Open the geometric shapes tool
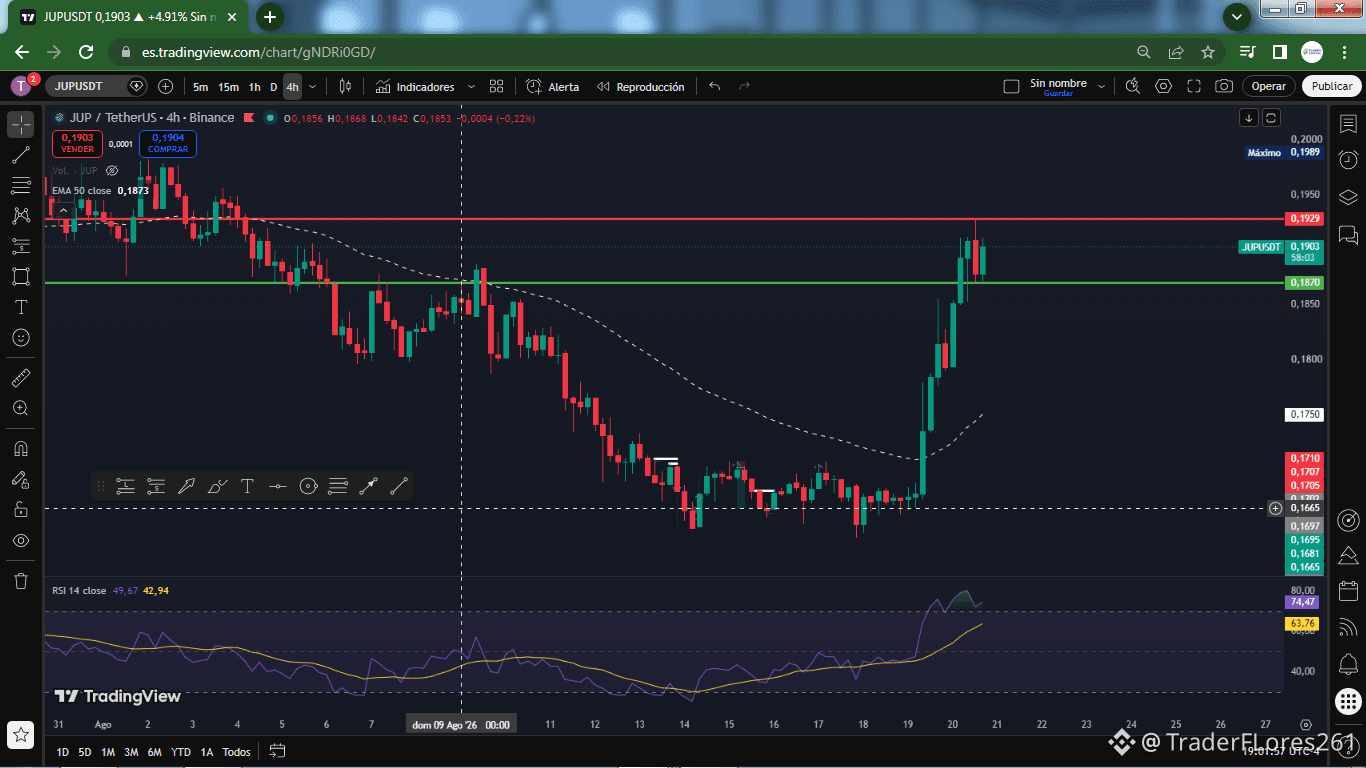Viewport: 1366px width, 768px height. [x=20, y=276]
